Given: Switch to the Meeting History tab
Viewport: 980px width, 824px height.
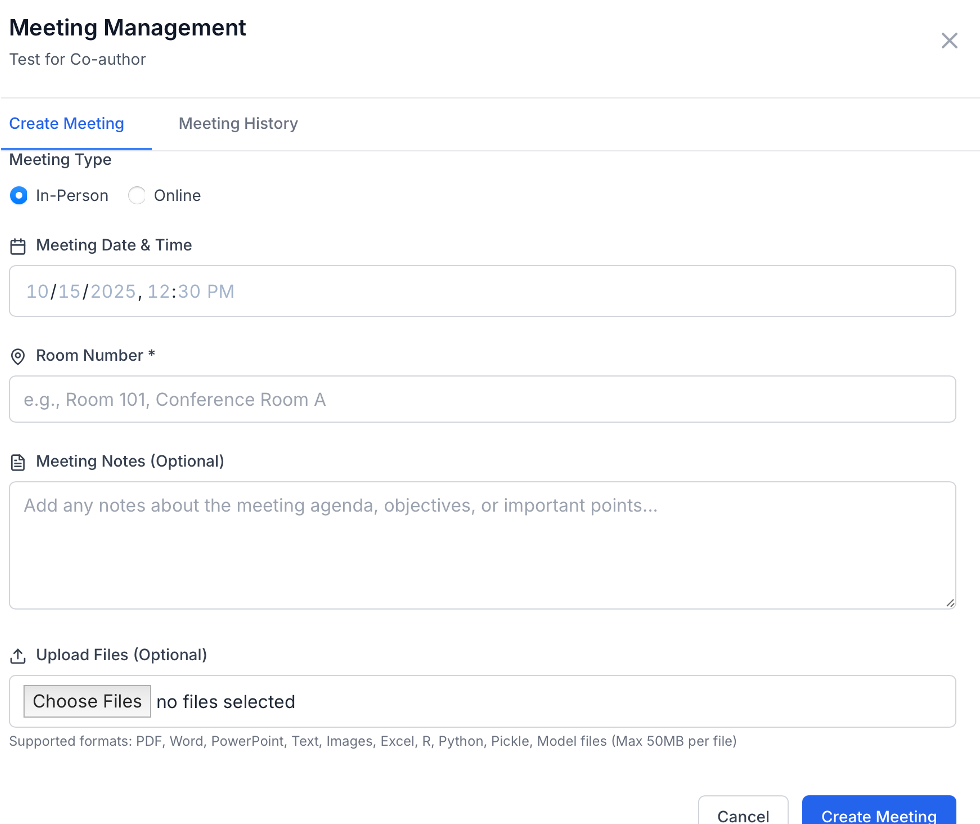Looking at the screenshot, I should coord(238,123).
